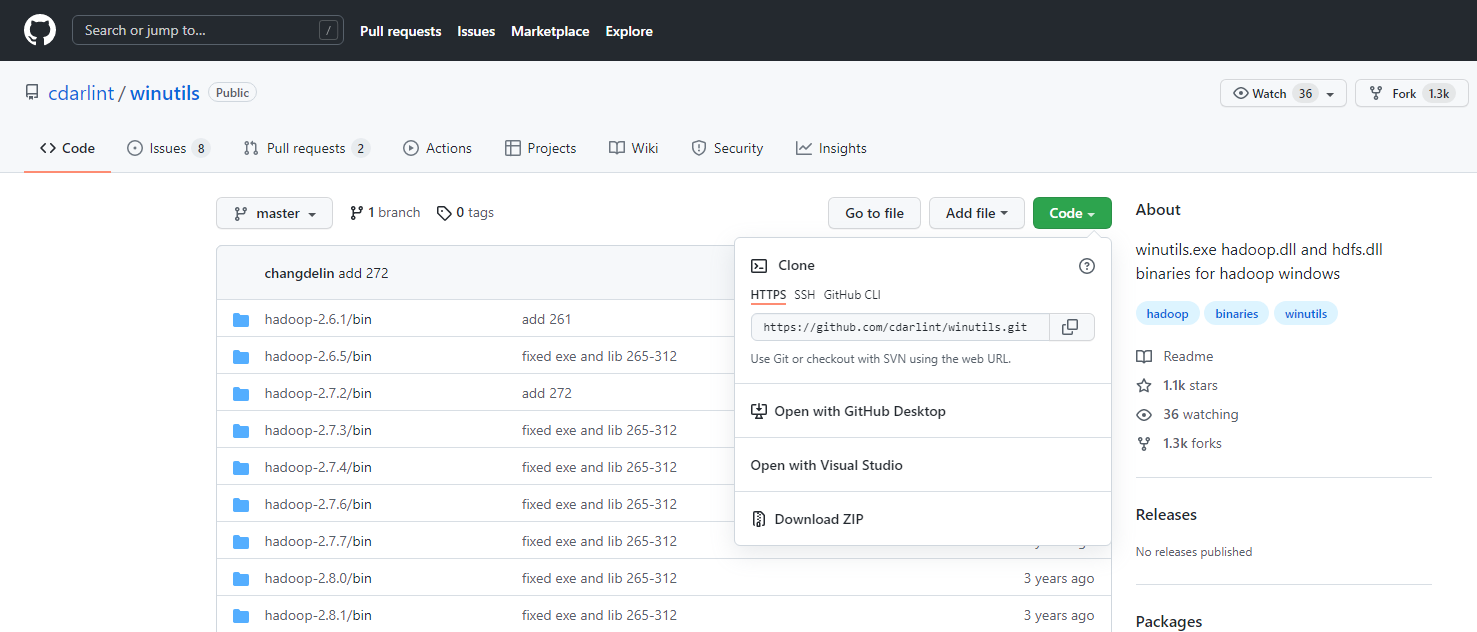Open the Releases heading link

[x=1166, y=515]
